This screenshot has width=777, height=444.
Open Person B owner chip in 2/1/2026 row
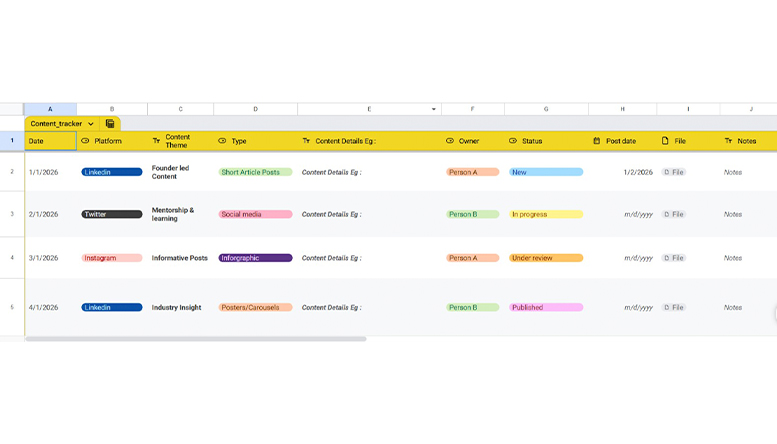coord(473,214)
